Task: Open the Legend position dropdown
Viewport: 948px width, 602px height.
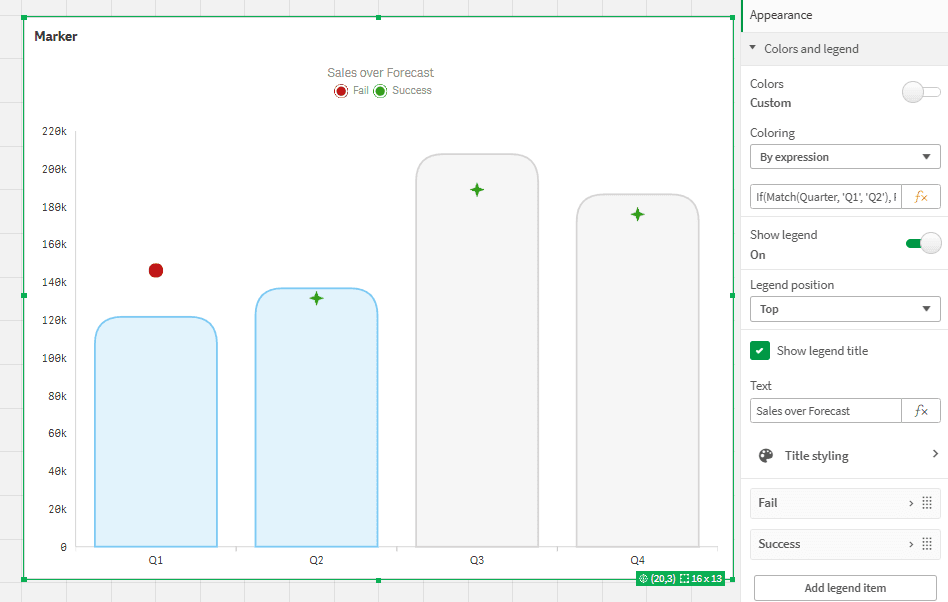Action: tap(845, 309)
